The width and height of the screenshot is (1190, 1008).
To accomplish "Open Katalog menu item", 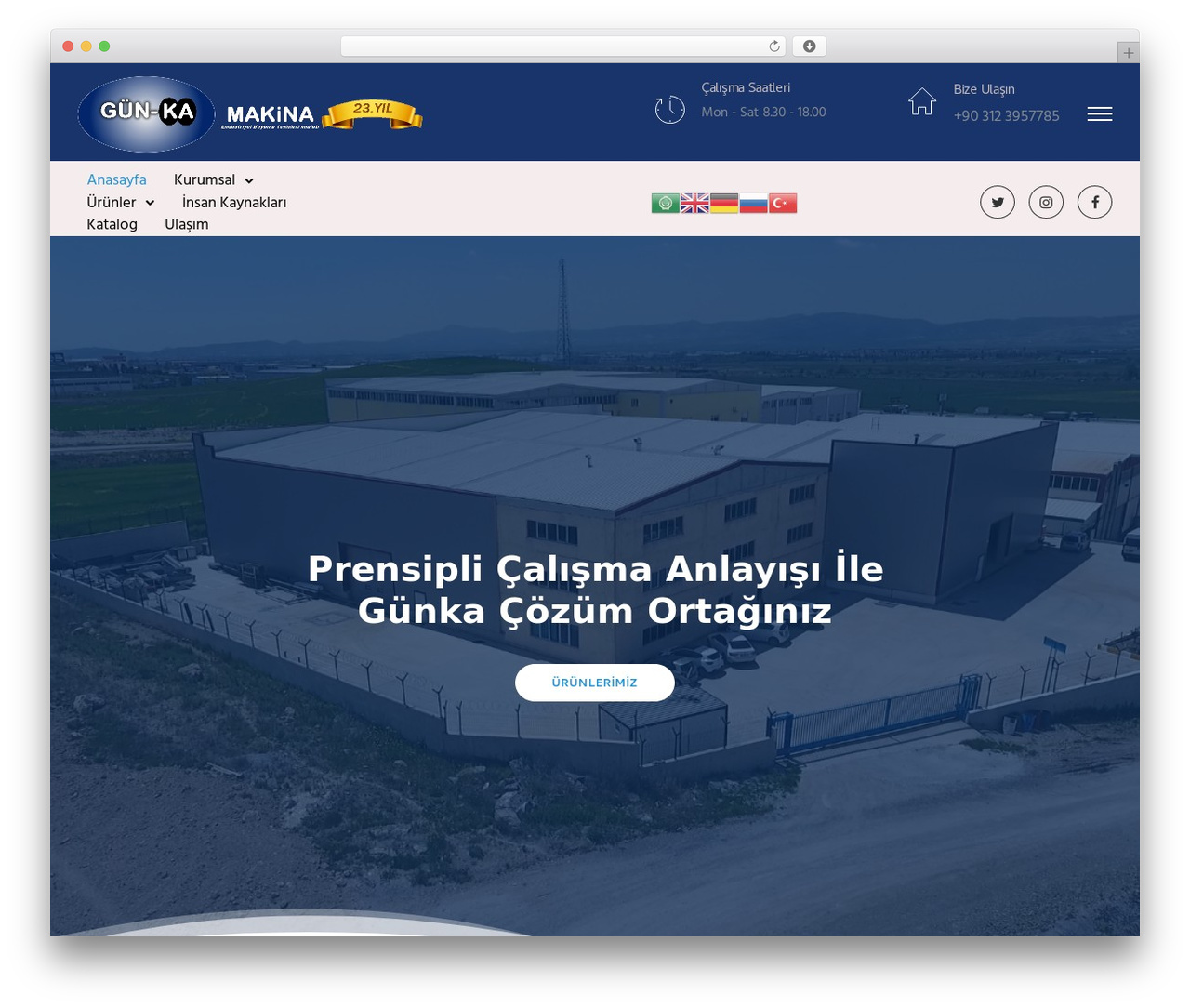I will [112, 224].
